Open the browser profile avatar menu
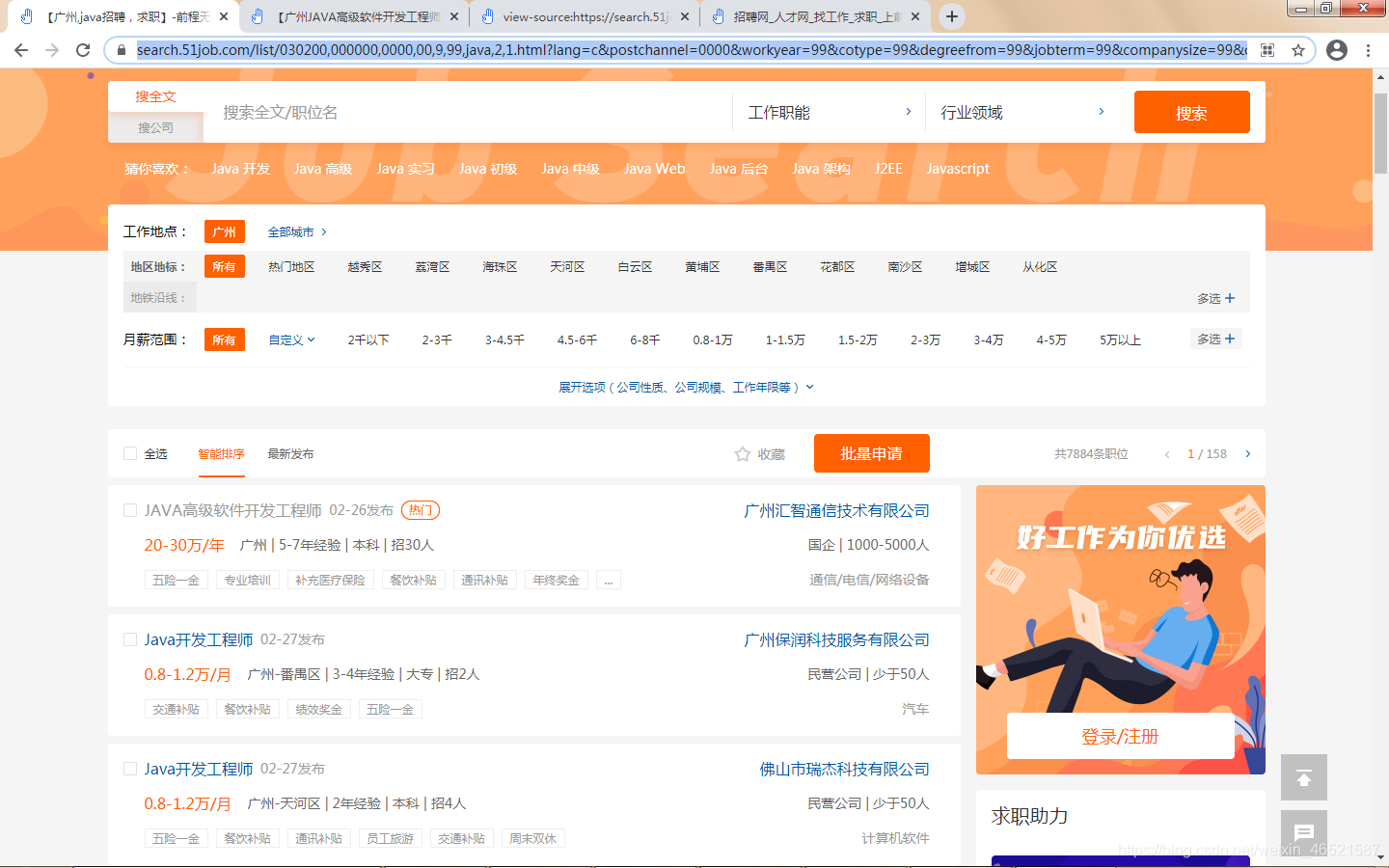This screenshot has width=1389, height=868. (1337, 50)
